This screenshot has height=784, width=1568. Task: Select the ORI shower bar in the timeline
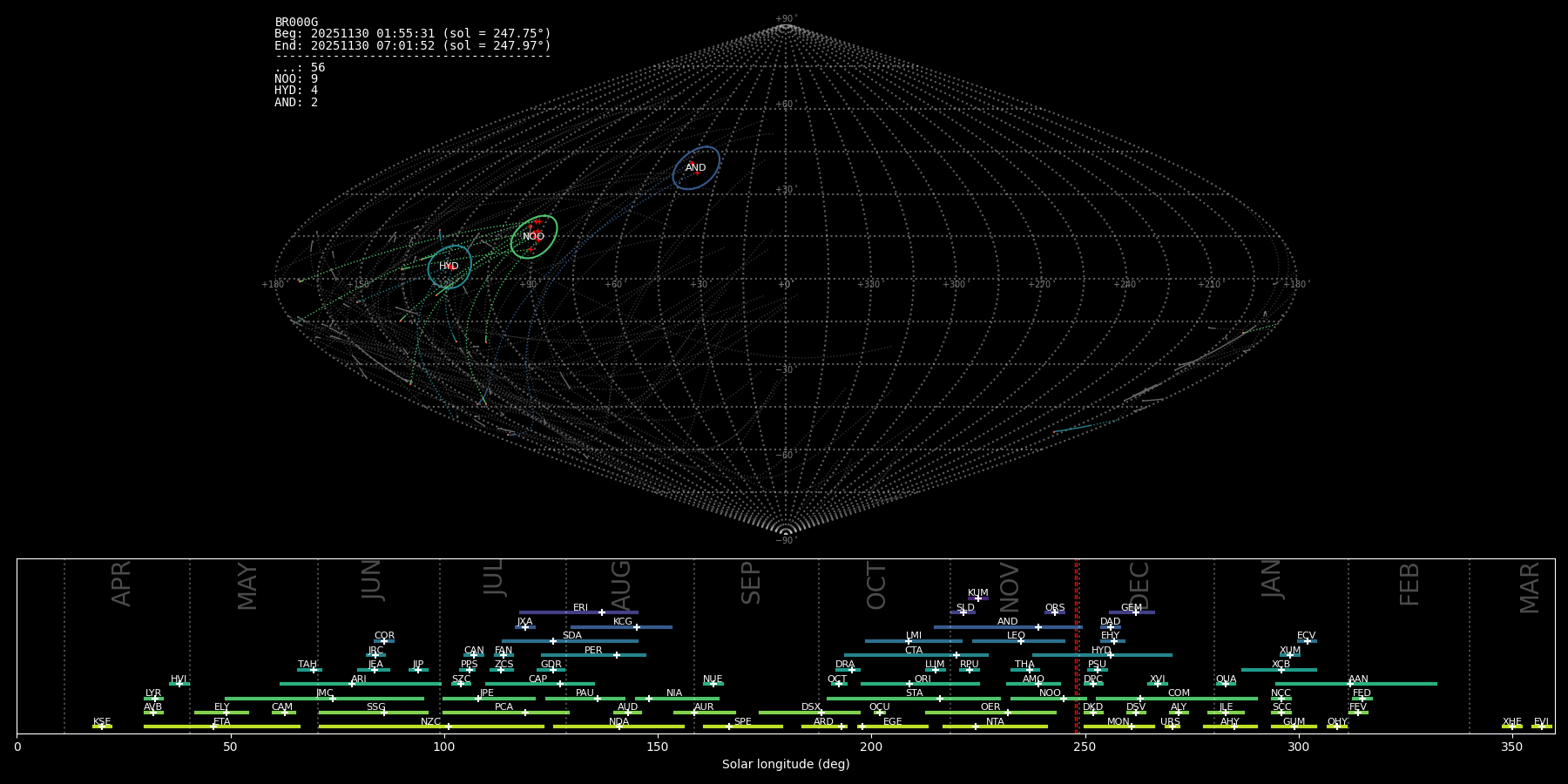click(x=919, y=684)
